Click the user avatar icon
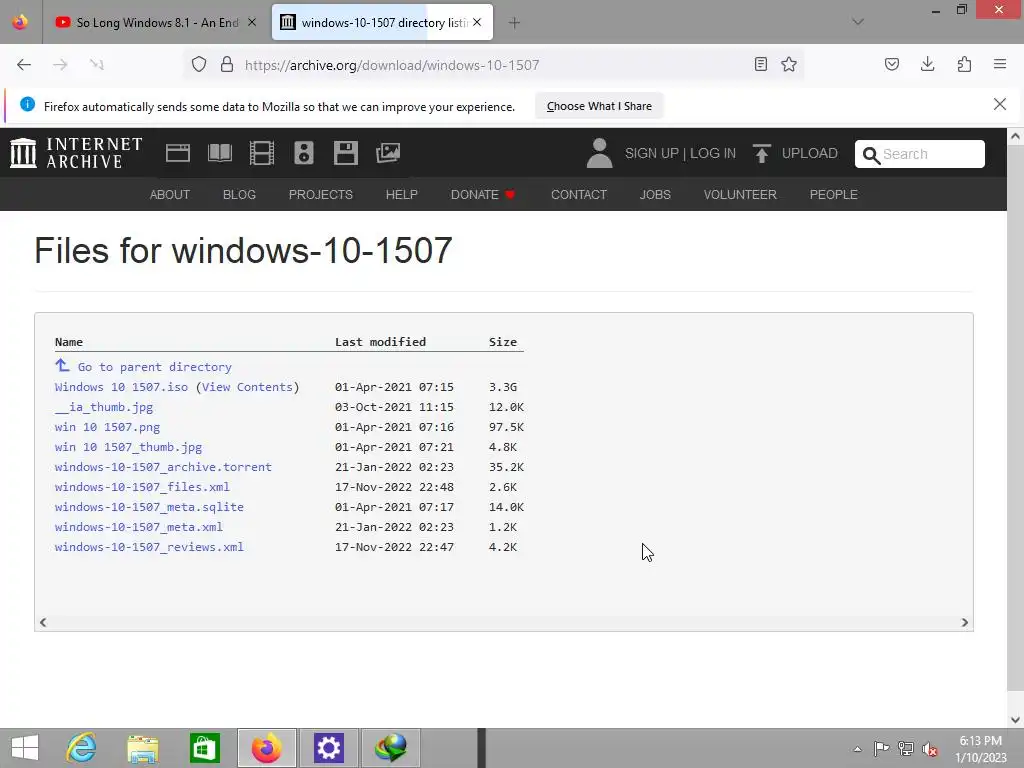This screenshot has width=1024, height=768. click(x=599, y=153)
